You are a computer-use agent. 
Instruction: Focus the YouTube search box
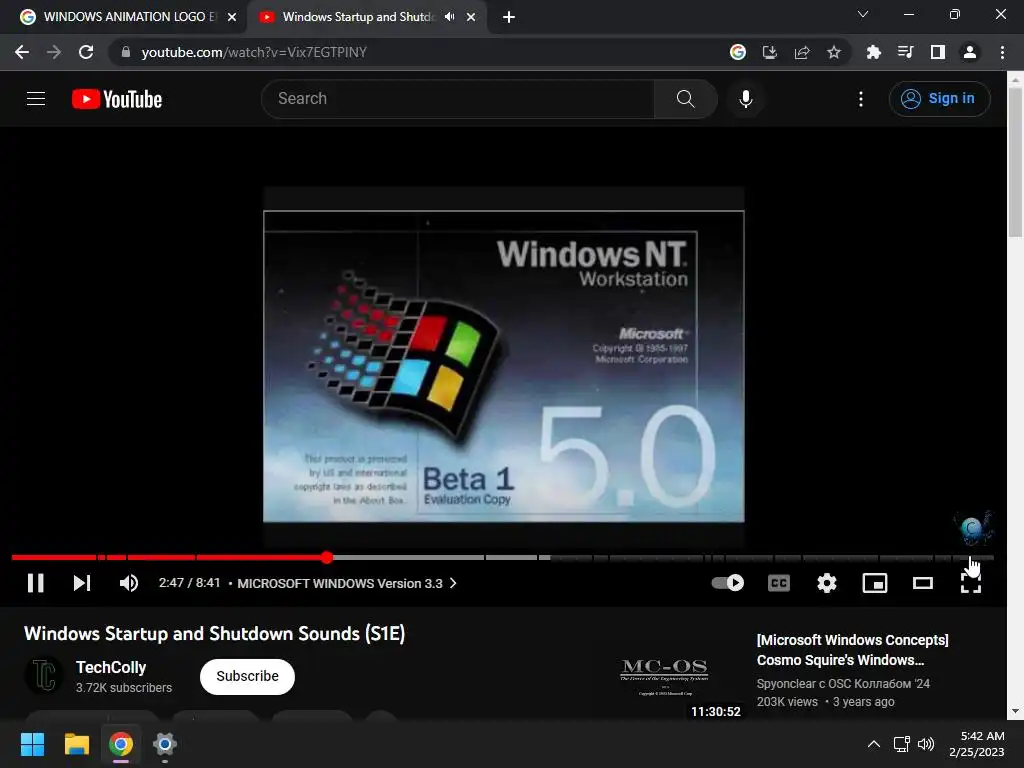click(457, 99)
